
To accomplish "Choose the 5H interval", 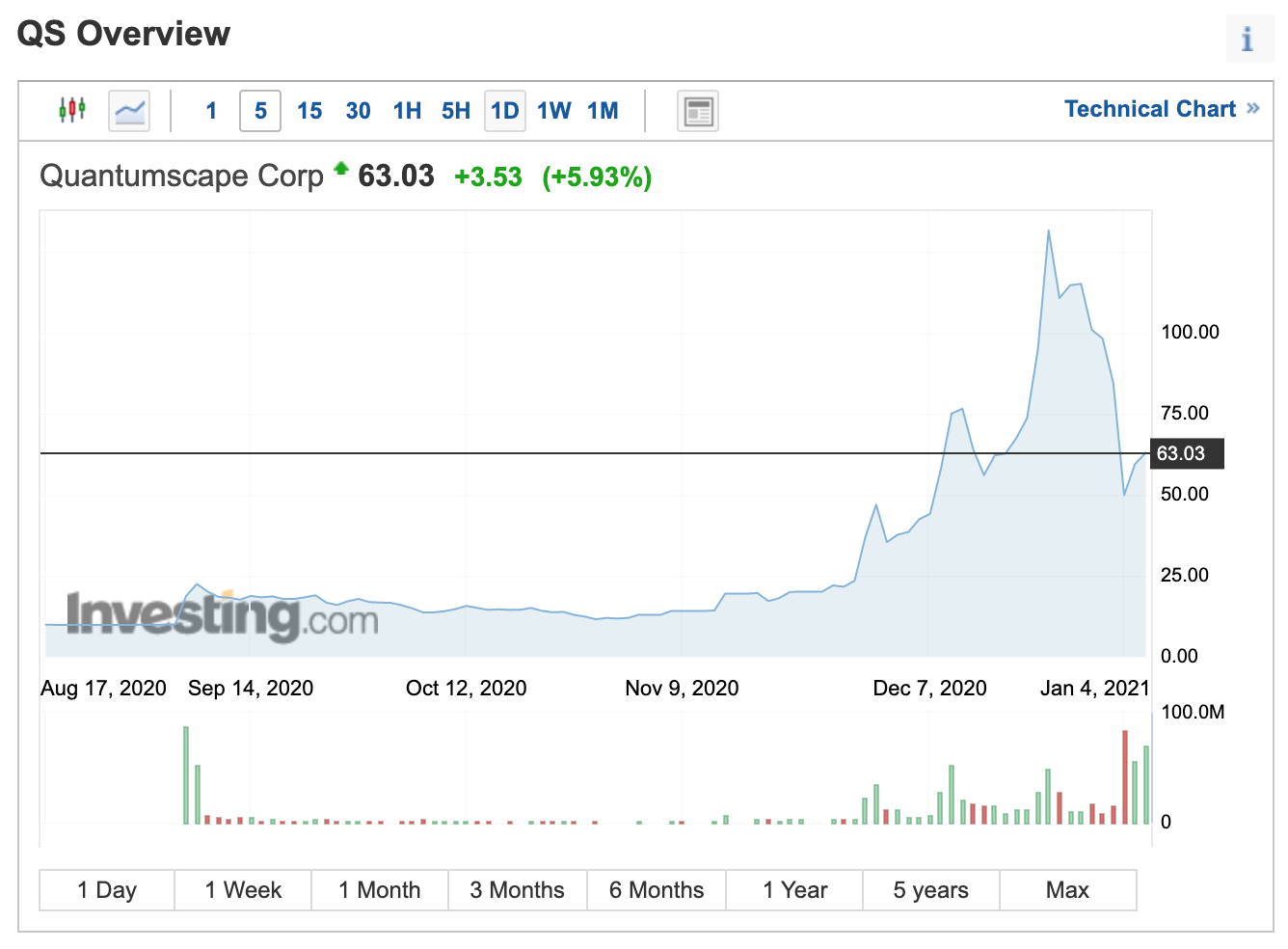I will tap(456, 111).
